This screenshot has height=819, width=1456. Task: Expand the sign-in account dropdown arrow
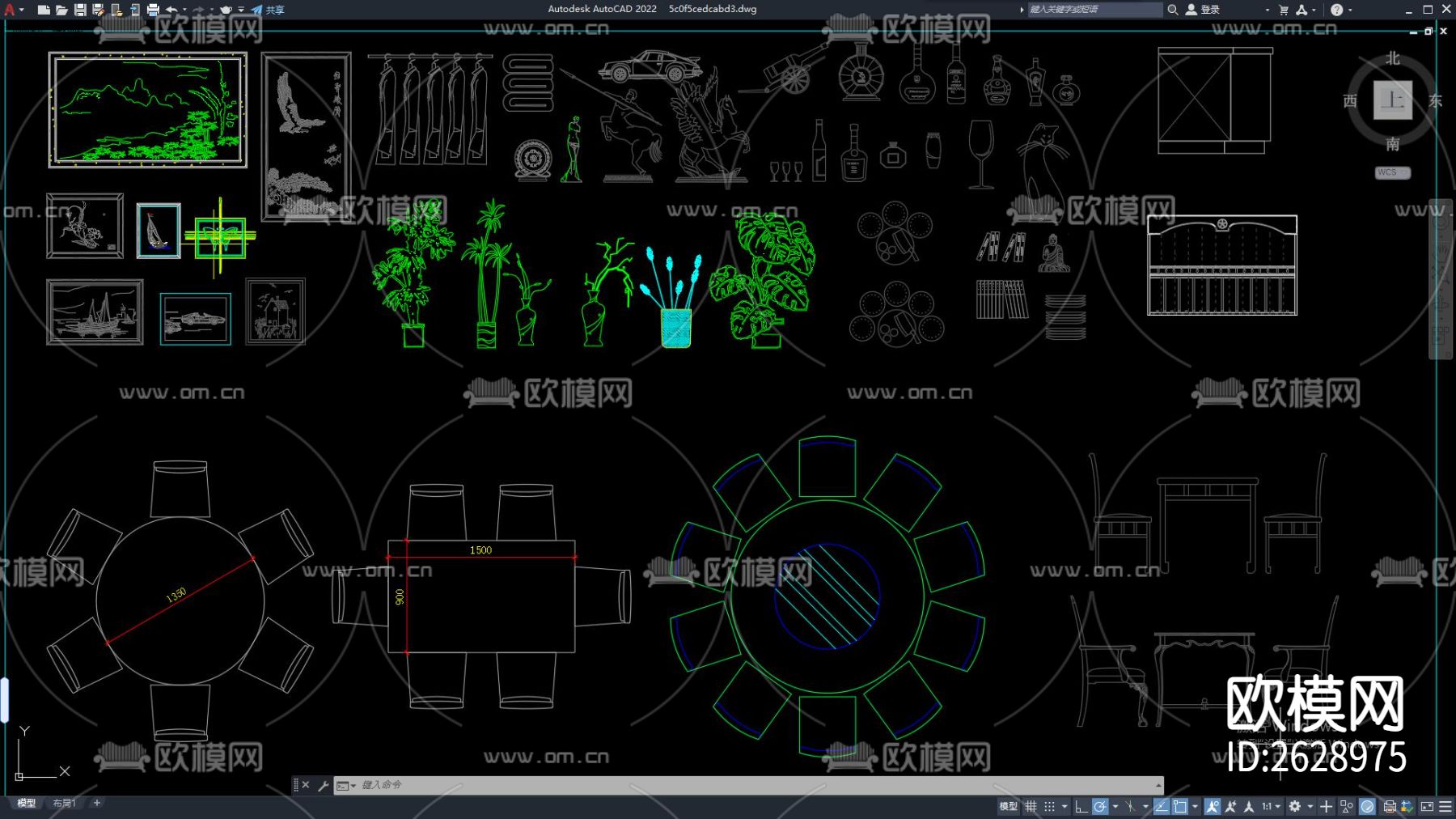tap(1267, 10)
